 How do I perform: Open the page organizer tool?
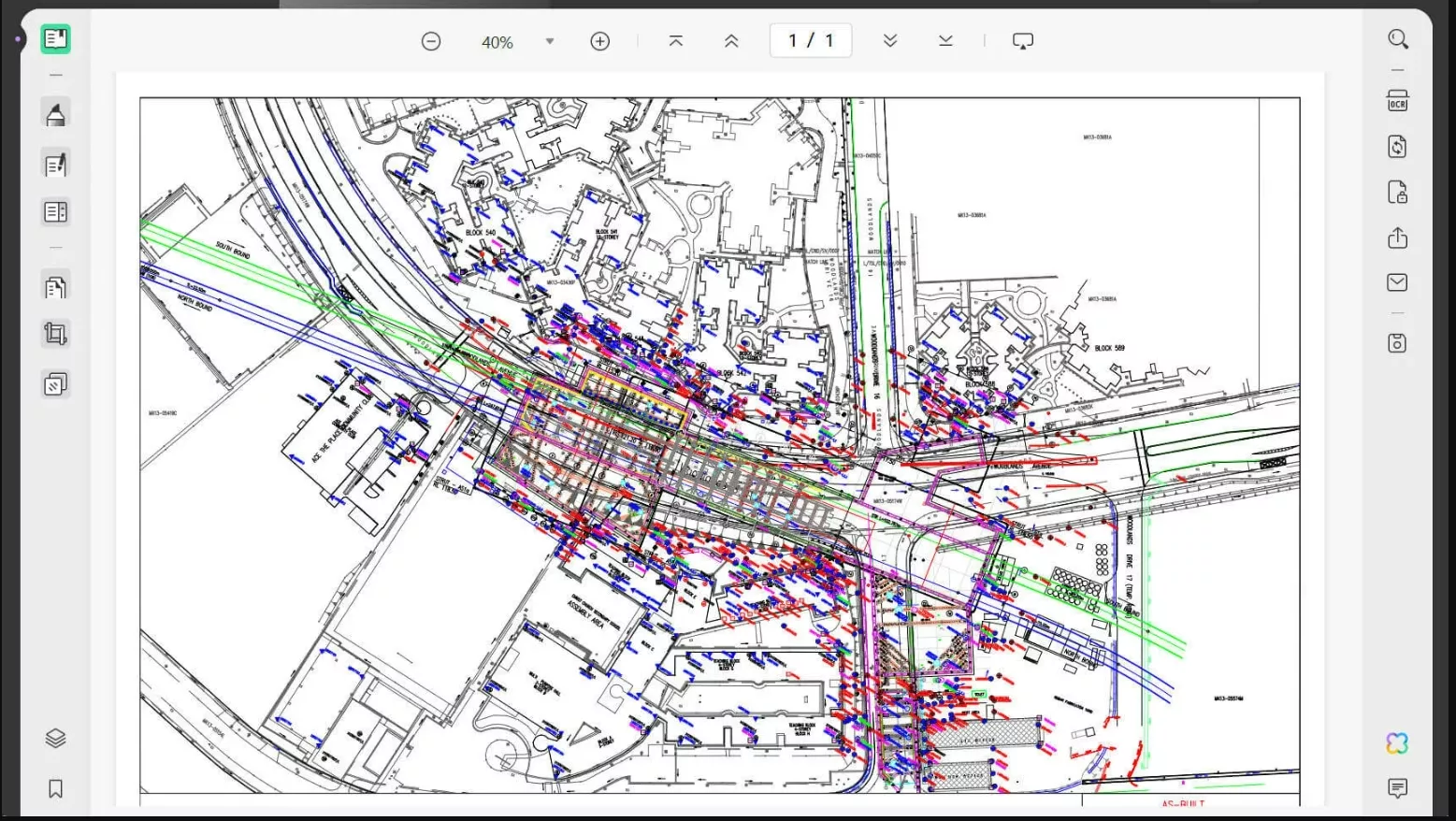click(55, 211)
